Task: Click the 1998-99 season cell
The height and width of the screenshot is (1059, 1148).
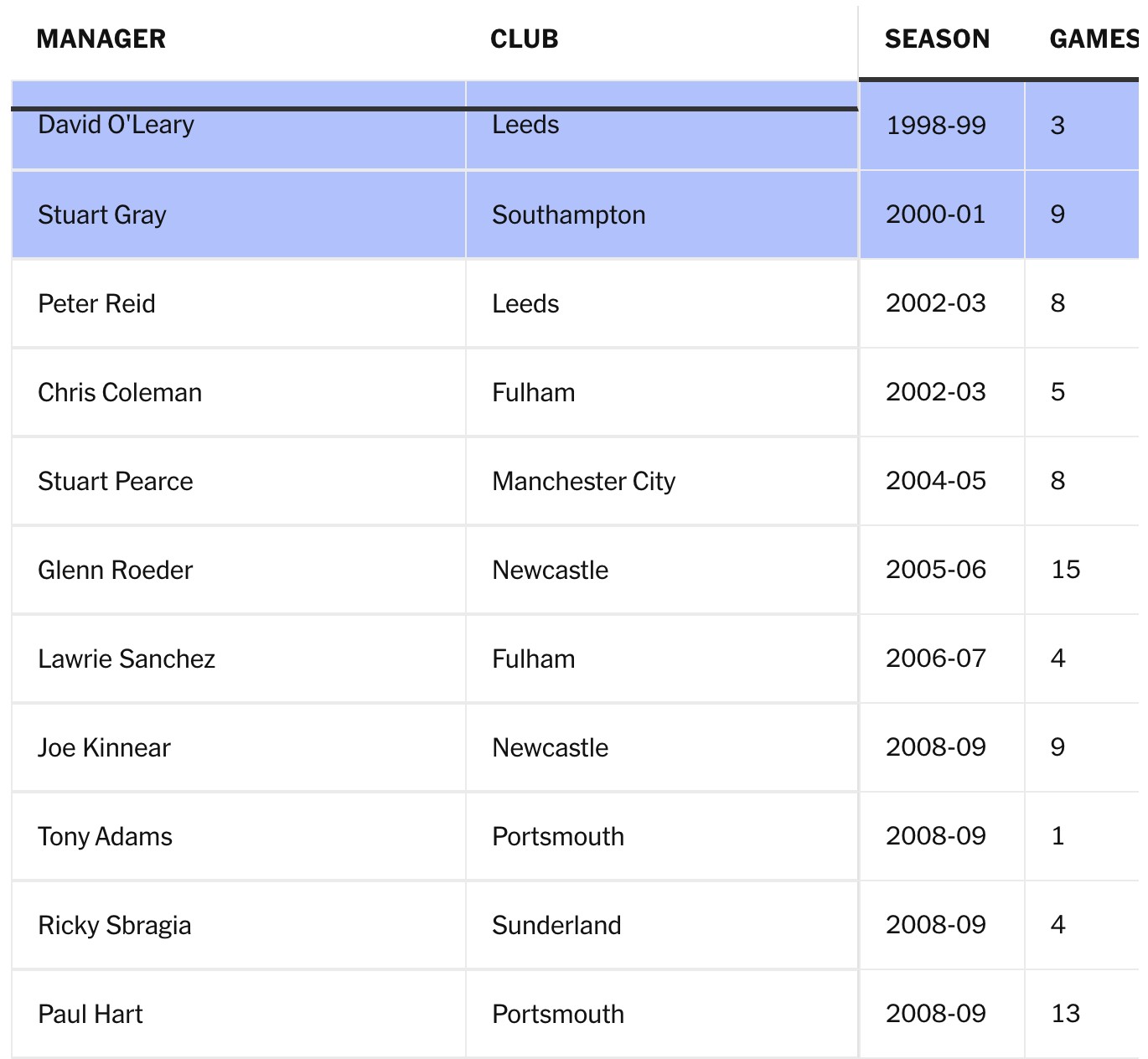Action: click(x=936, y=126)
